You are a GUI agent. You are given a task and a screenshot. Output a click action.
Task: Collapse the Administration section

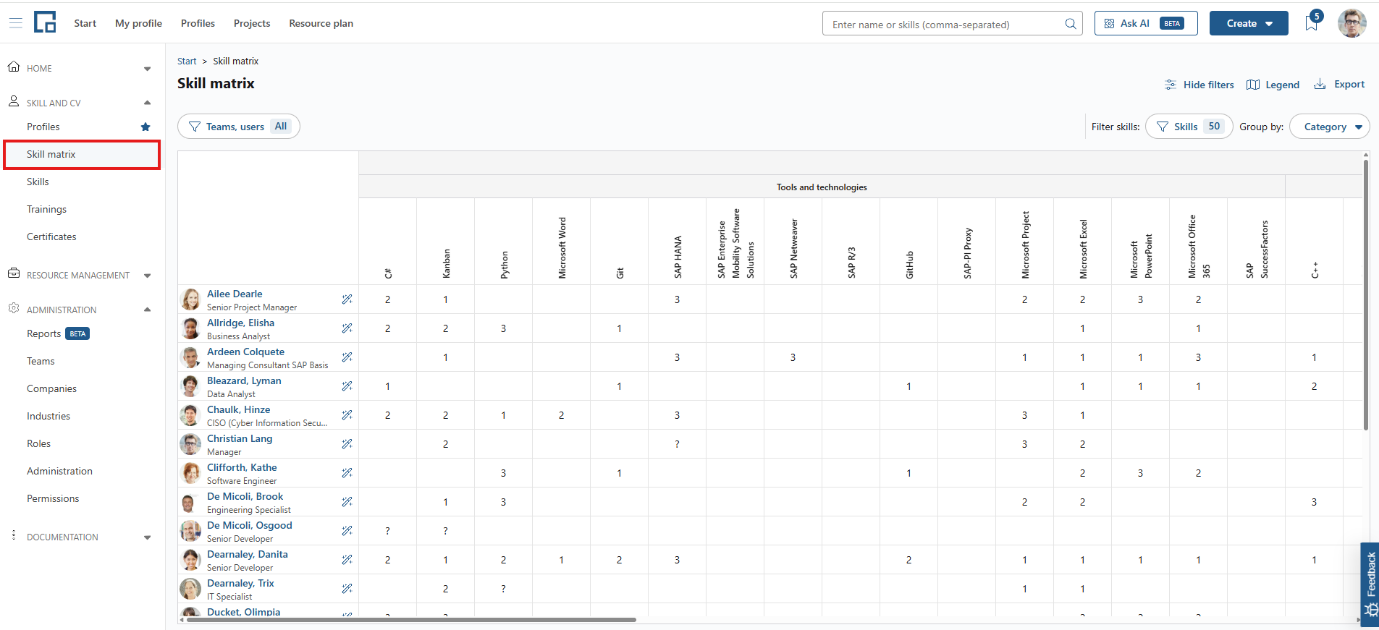click(147, 310)
